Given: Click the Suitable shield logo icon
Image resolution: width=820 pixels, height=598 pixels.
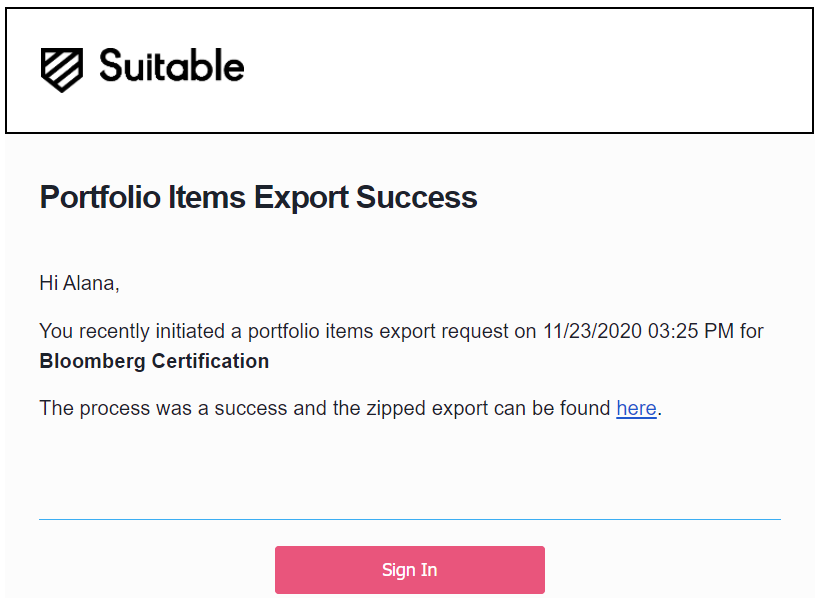Looking at the screenshot, I should click(62, 70).
